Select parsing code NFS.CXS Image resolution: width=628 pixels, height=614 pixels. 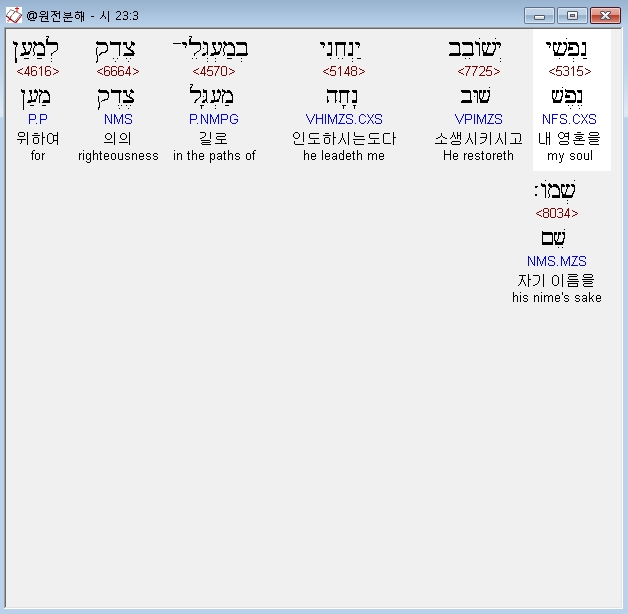click(570, 119)
